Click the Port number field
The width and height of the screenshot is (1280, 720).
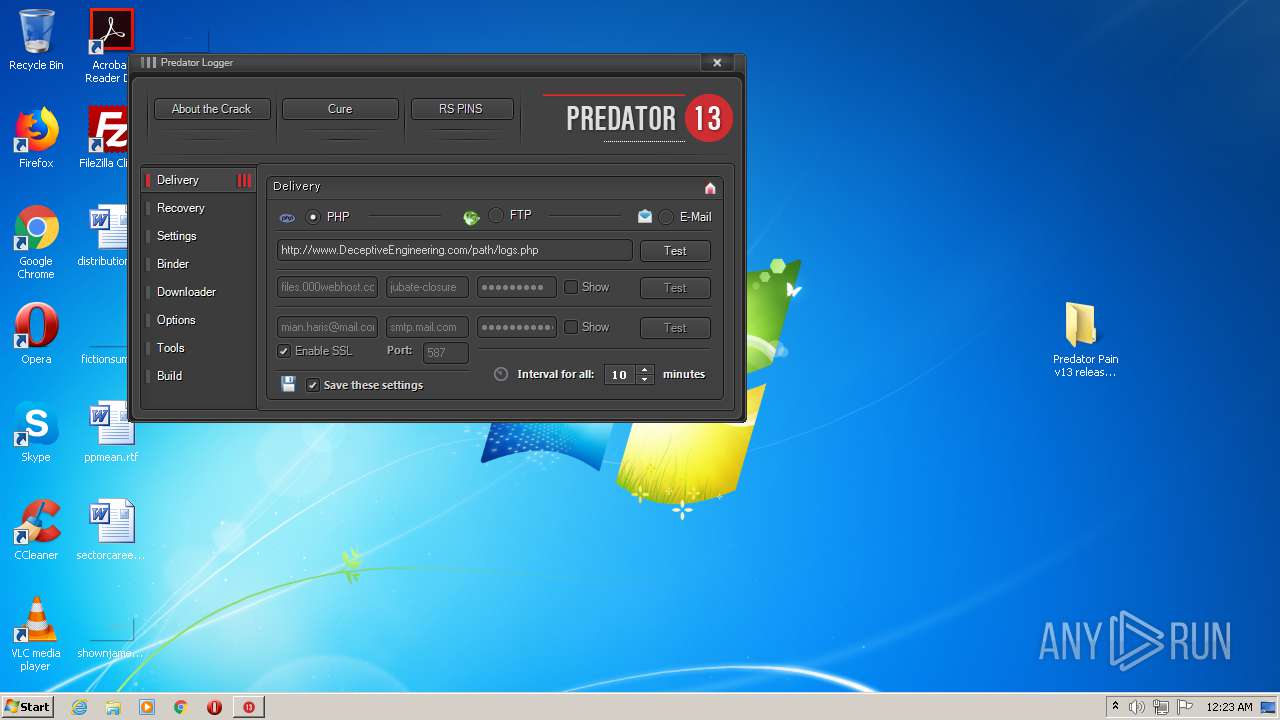pos(446,352)
